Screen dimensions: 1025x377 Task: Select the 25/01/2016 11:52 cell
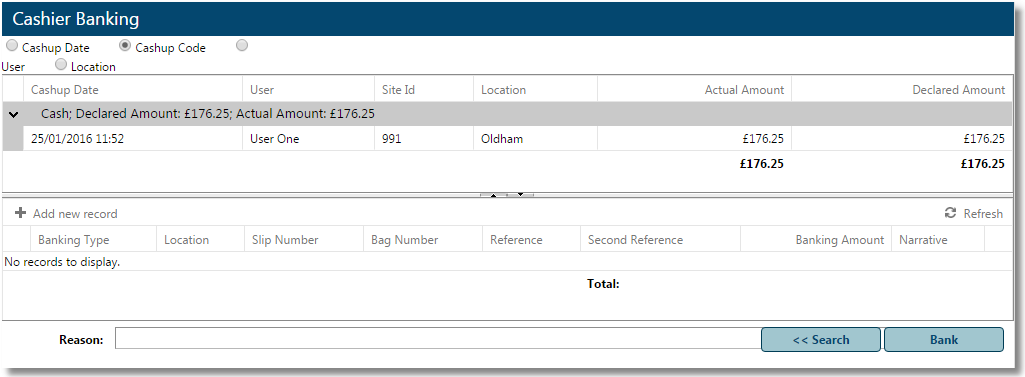(x=133, y=139)
